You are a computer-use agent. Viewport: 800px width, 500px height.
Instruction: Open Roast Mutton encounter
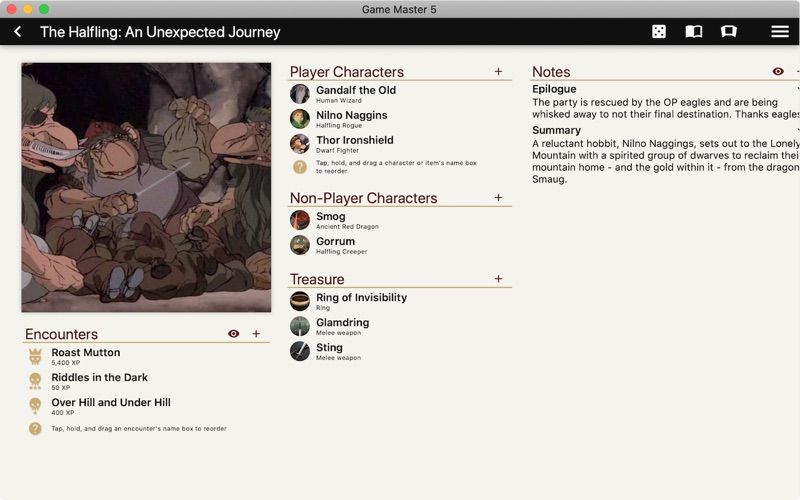pos(86,353)
